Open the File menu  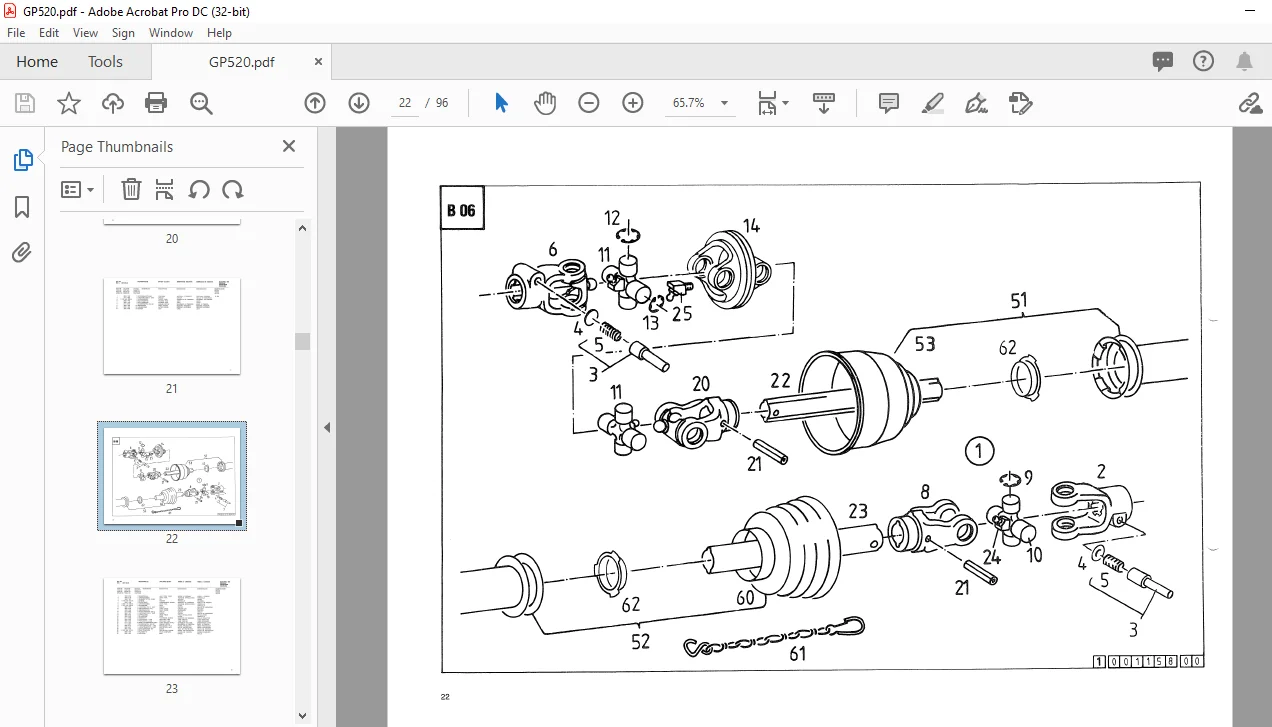click(x=16, y=33)
